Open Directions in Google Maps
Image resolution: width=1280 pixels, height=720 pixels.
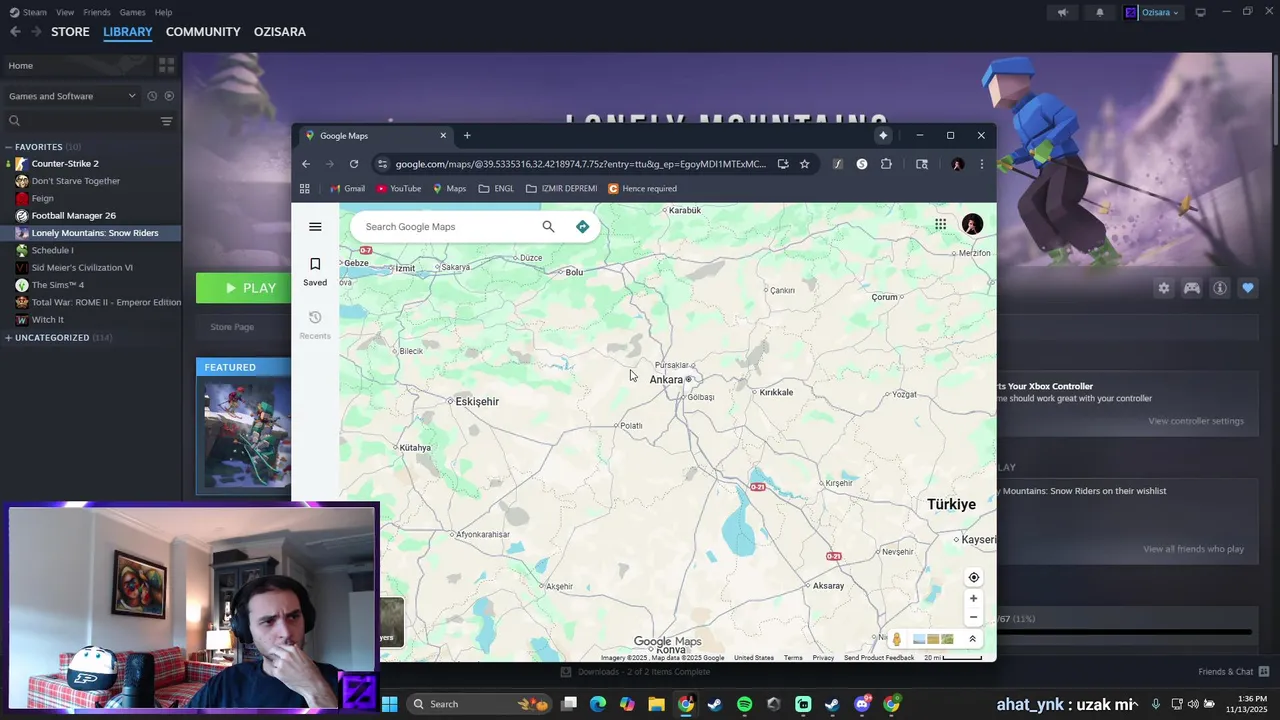pos(582,227)
